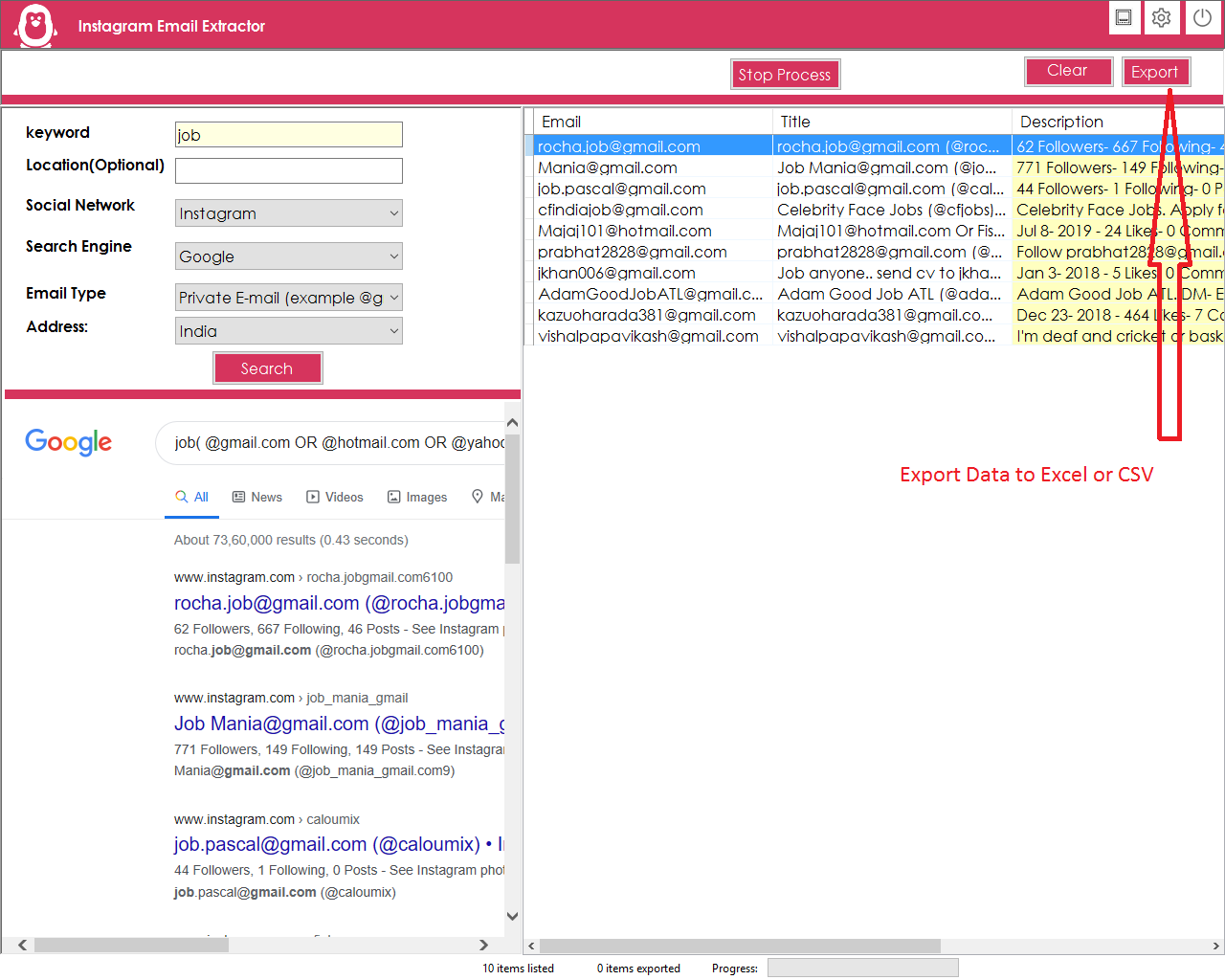Open the Search Engine dropdown

pos(288,256)
